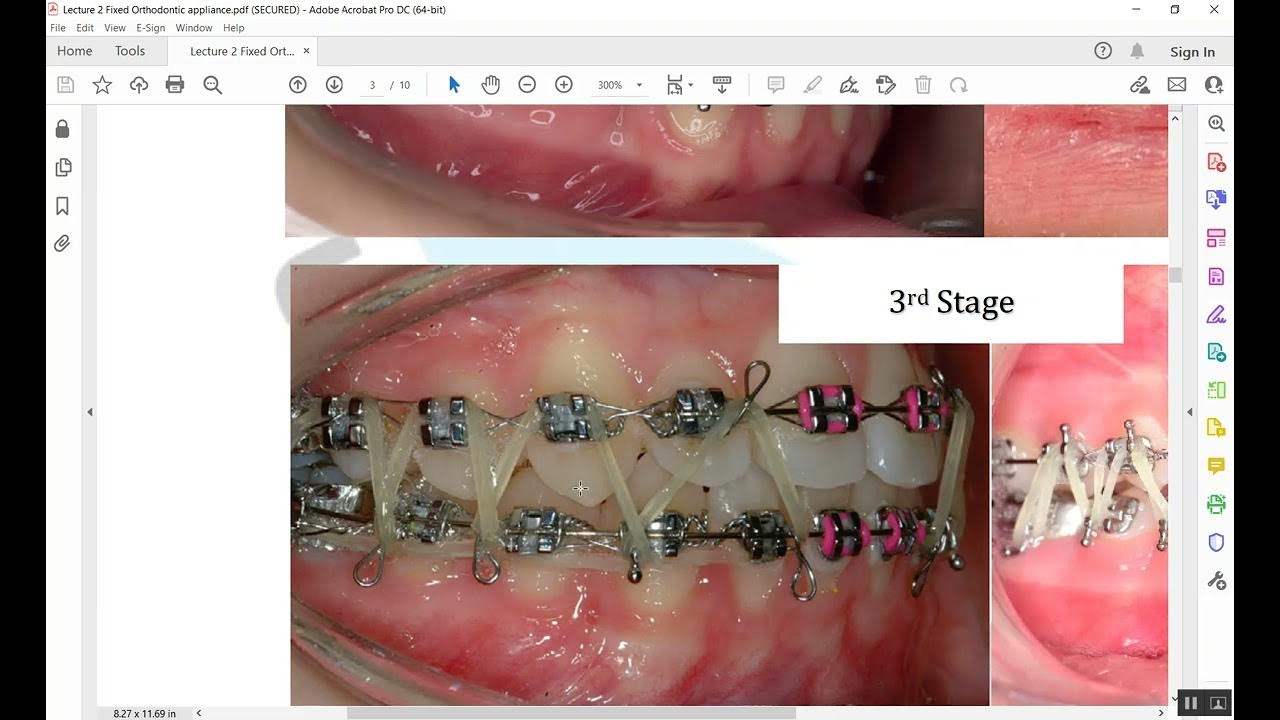Viewport: 1280px width, 720px height.
Task: Open the search tools magnifier in right pane
Action: 1216,124
